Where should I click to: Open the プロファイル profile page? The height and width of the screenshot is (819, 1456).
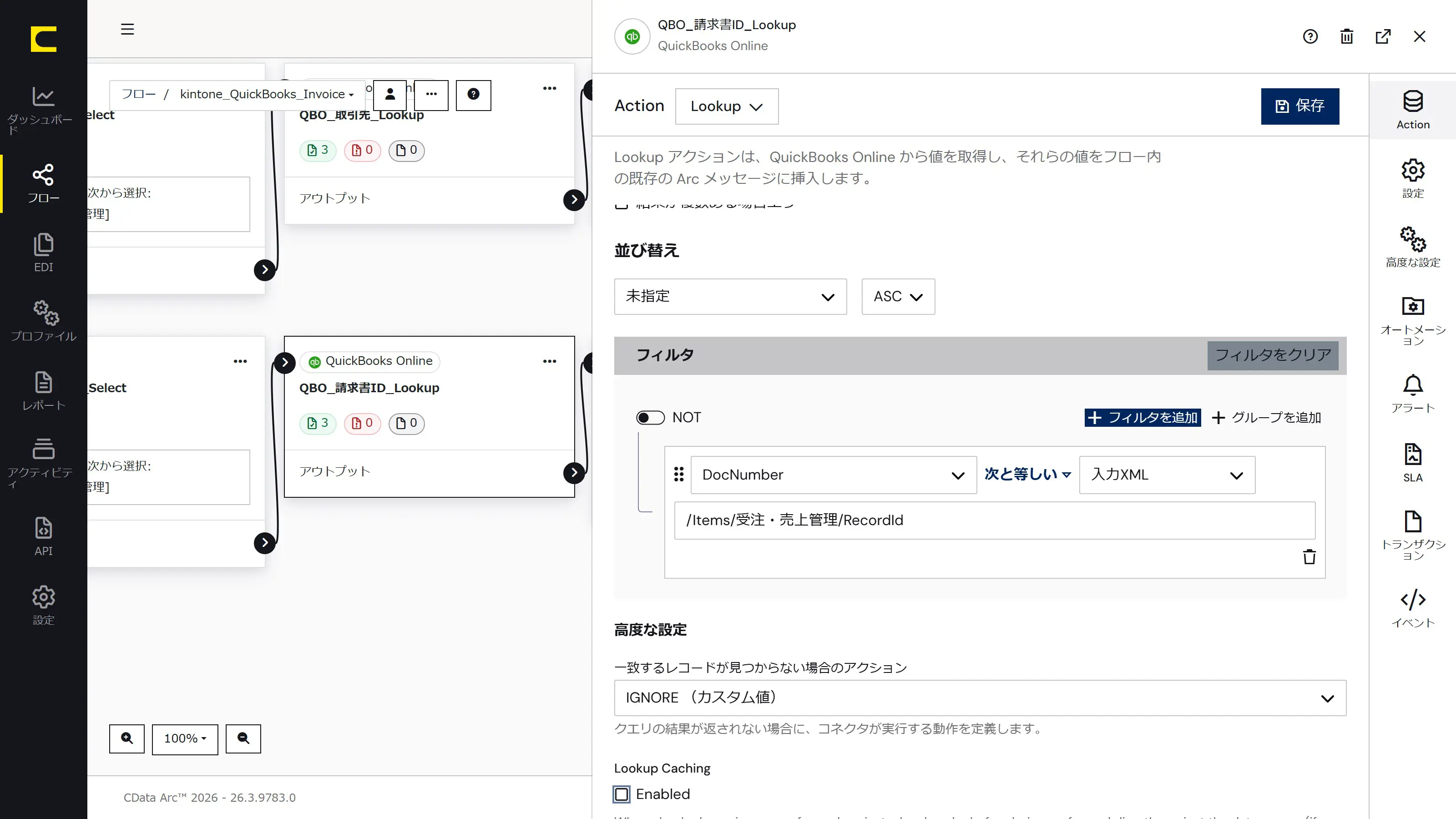44,321
